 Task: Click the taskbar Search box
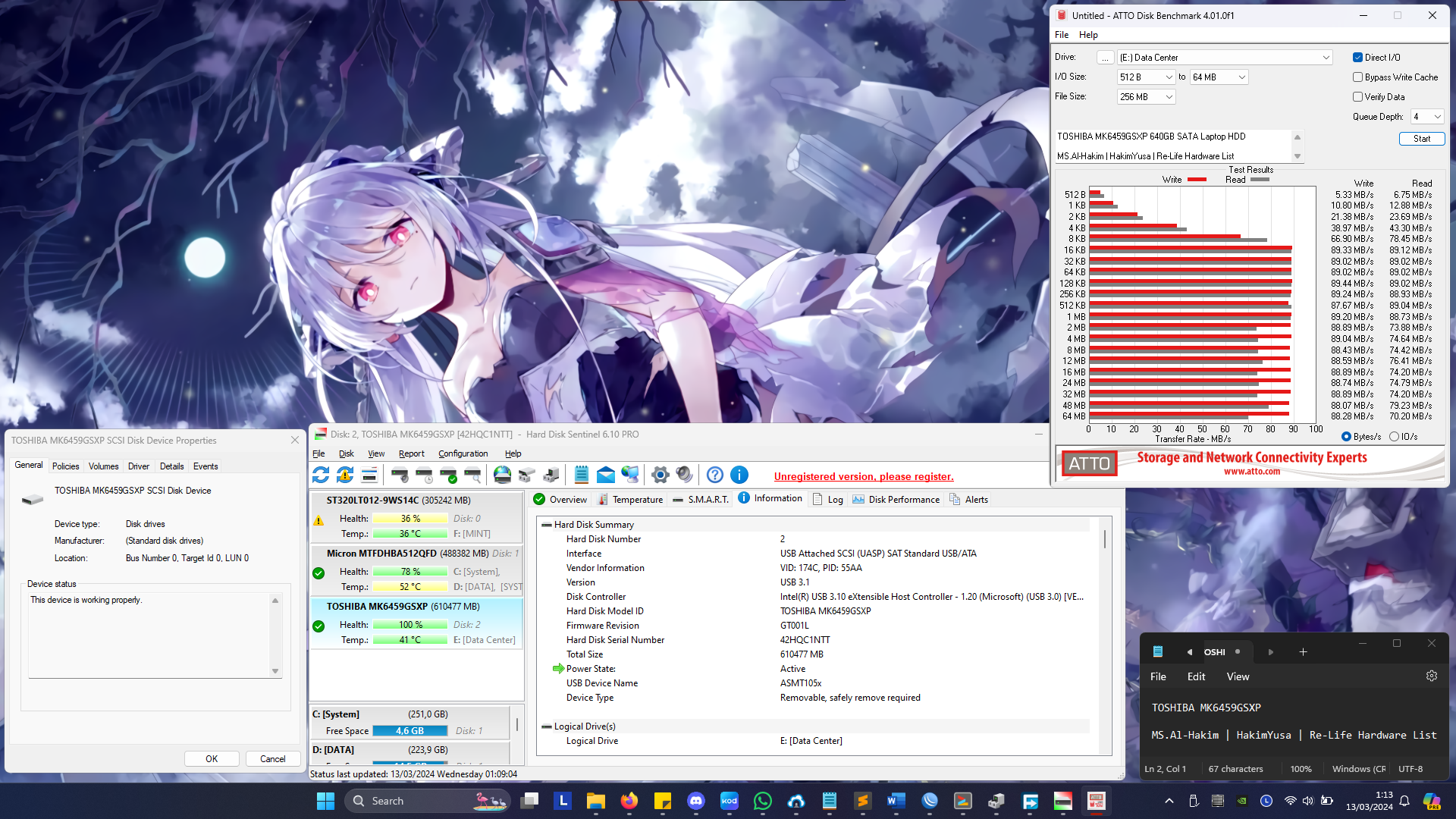click(x=428, y=801)
